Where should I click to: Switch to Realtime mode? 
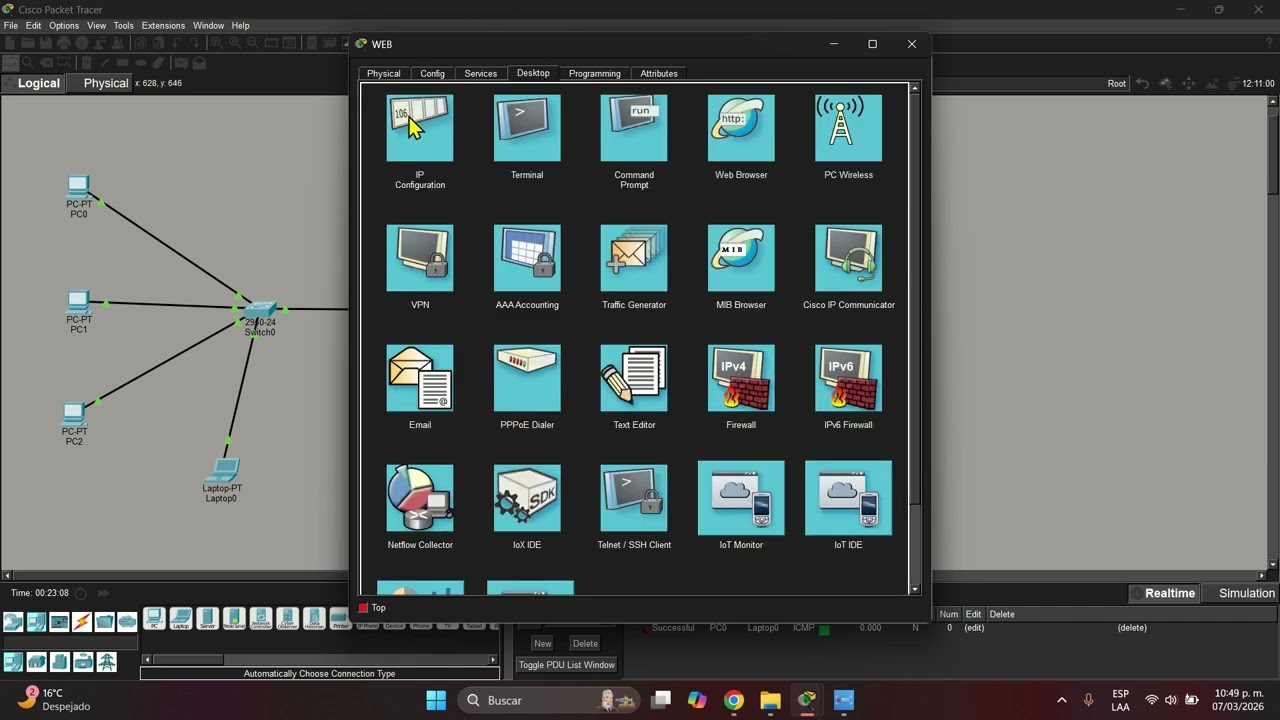[x=1162, y=593]
